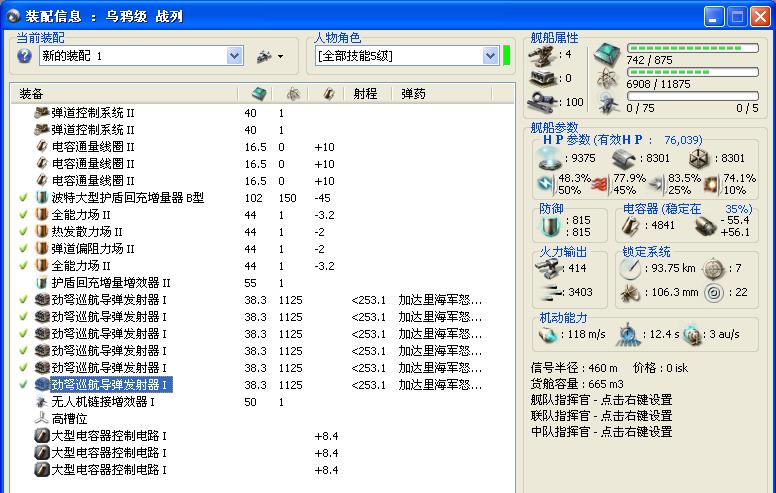Click the 无人机链接增效器 I module icon

tap(42, 401)
